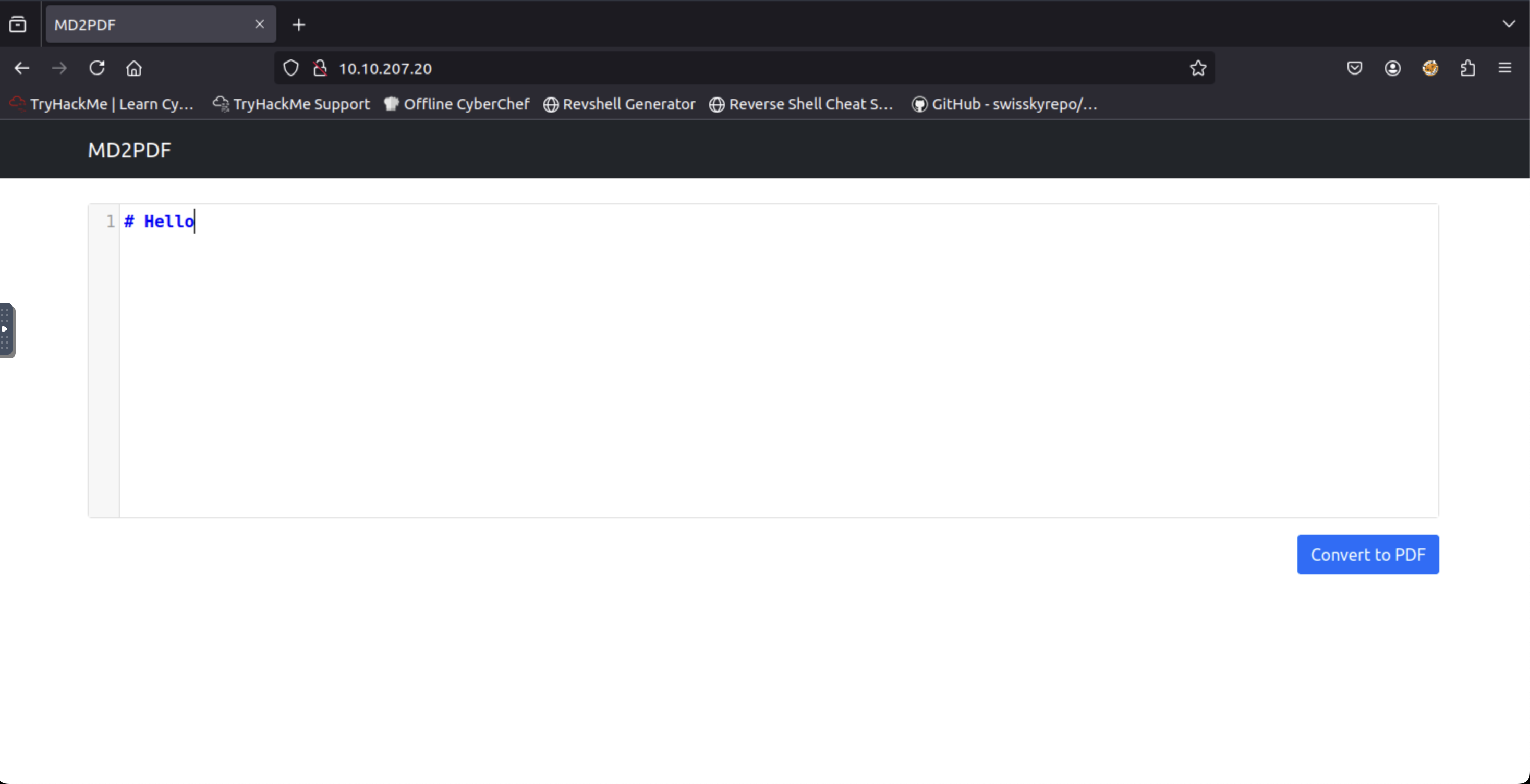
Task: Open the GitHub - swisskyrepo bookmark
Action: (1004, 104)
